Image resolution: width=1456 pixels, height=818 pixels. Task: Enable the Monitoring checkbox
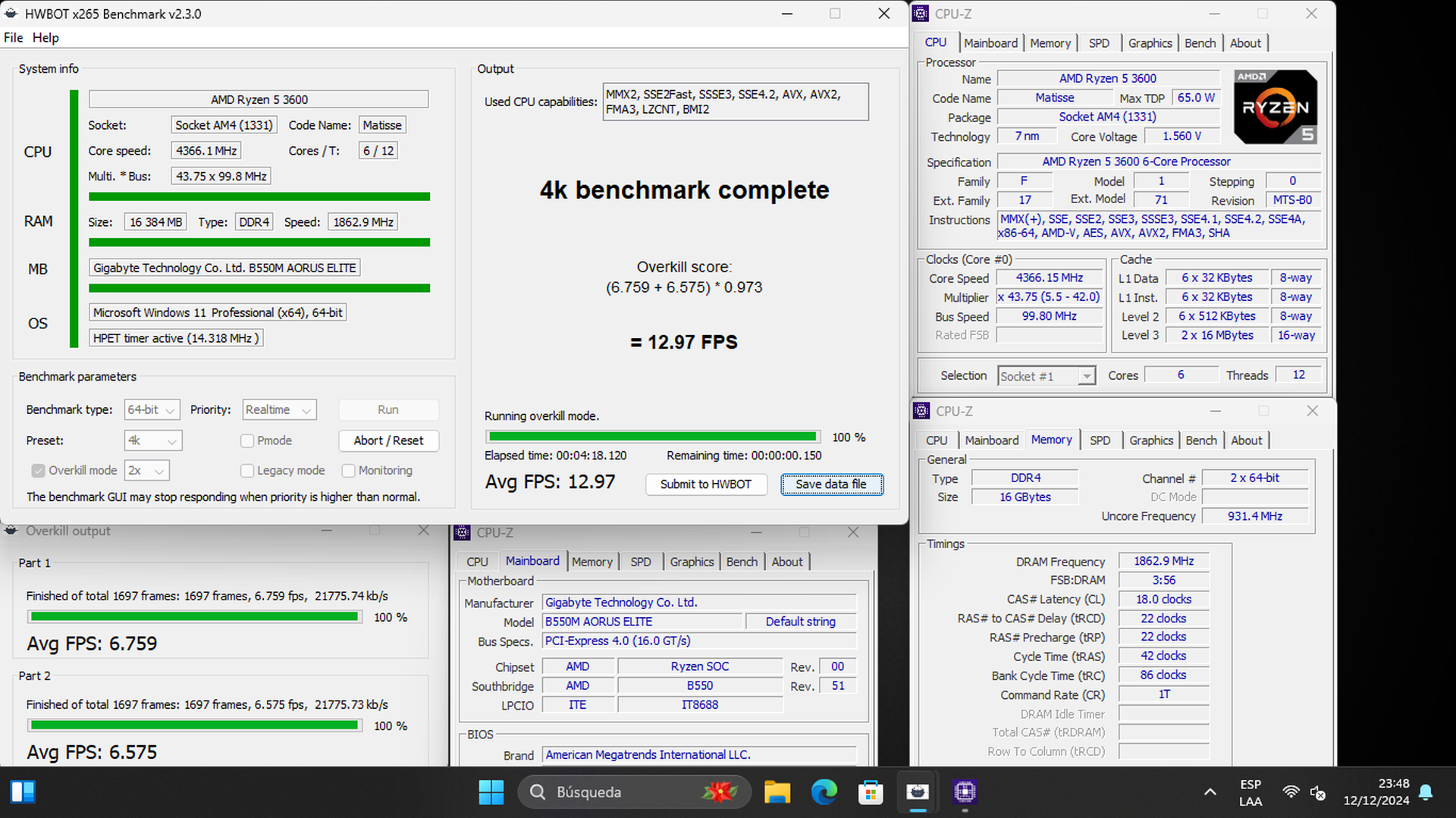pos(349,471)
